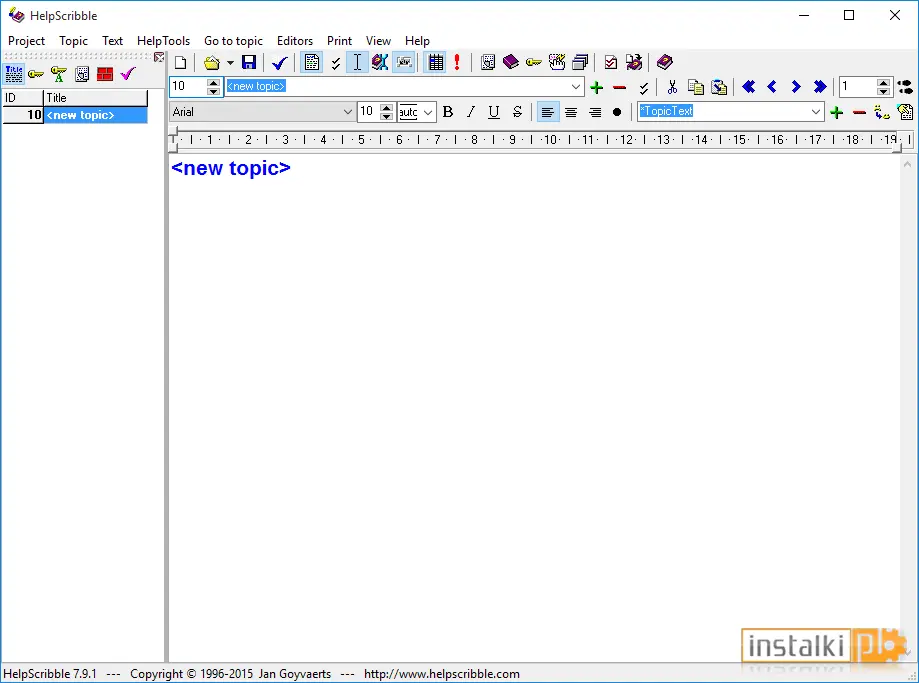
Task: Select the <new topic> row in list
Action: pos(75,115)
